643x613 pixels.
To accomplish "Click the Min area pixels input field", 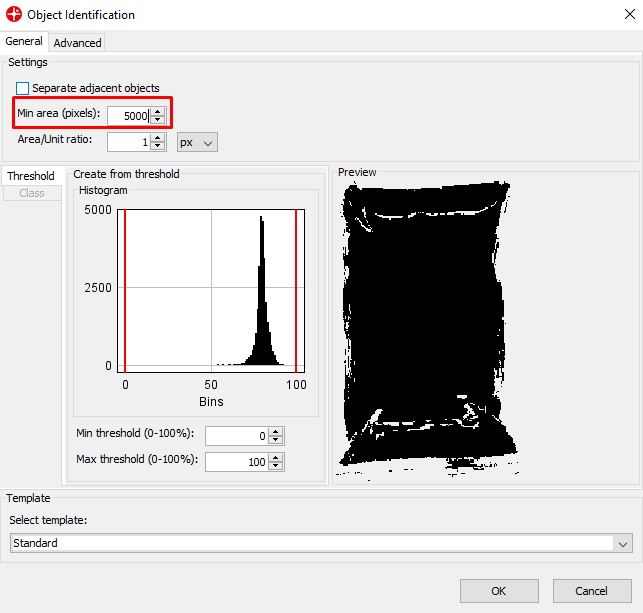I will coord(128,116).
